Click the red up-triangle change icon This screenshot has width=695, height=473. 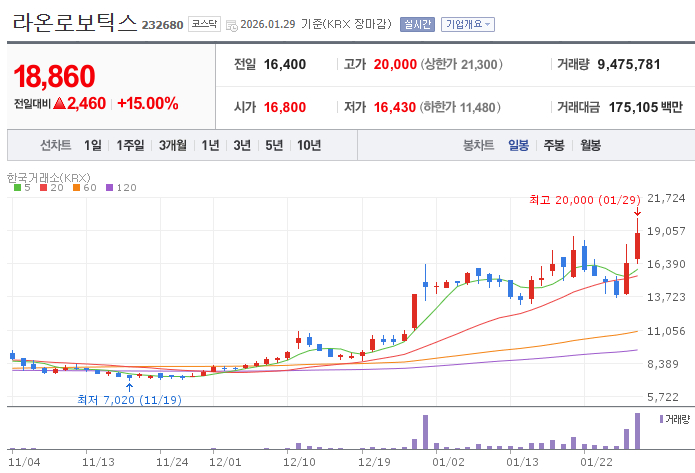click(59, 103)
